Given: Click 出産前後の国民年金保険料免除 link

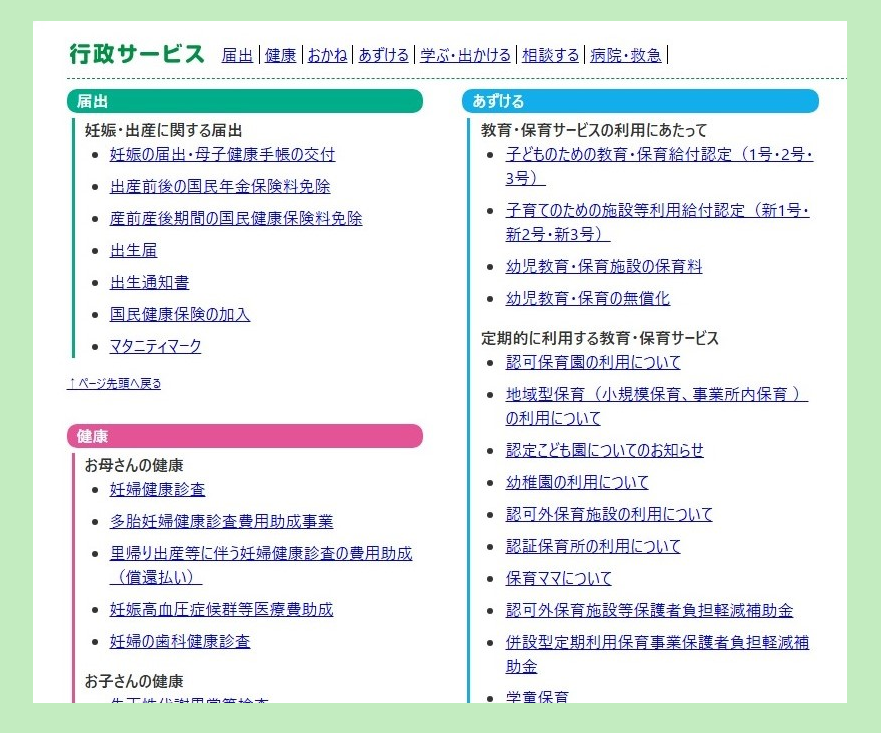Looking at the screenshot, I should click(219, 186).
